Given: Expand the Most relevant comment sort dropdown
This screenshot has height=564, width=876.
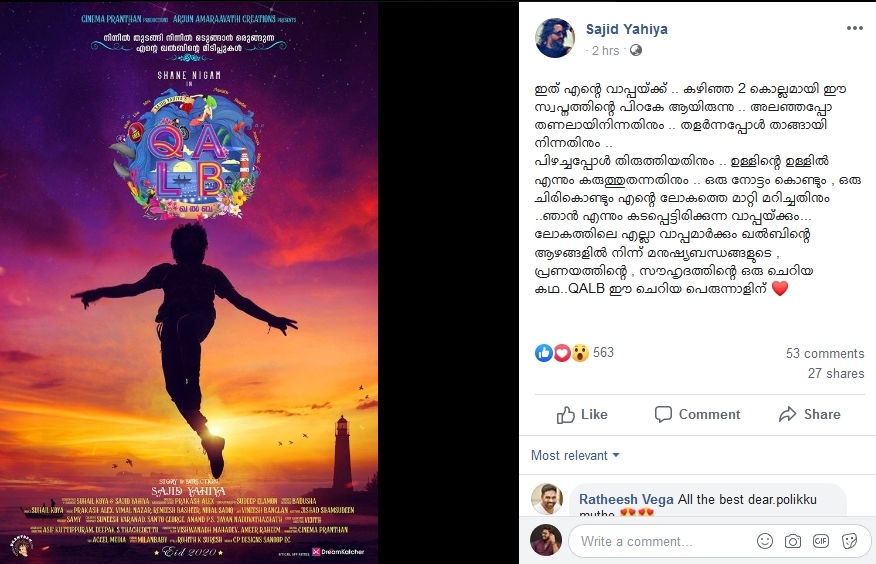Looking at the screenshot, I should coord(575,455).
